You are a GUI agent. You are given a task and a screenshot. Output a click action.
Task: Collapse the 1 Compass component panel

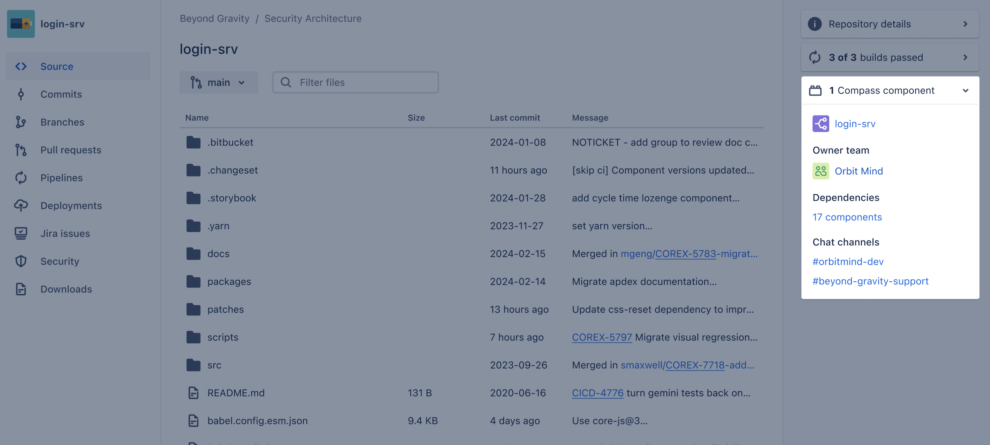coord(965,90)
